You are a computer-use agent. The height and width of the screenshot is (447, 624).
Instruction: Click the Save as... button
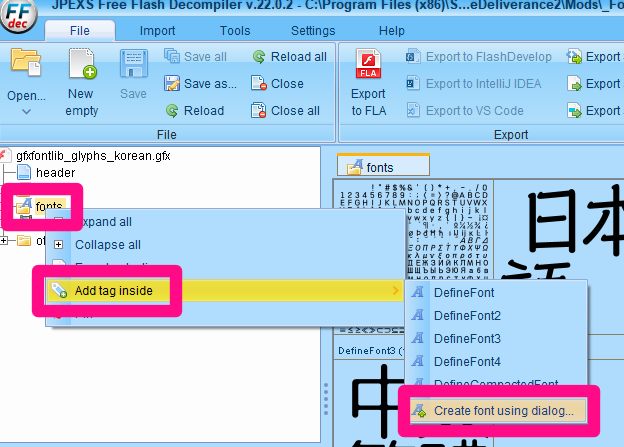200,84
